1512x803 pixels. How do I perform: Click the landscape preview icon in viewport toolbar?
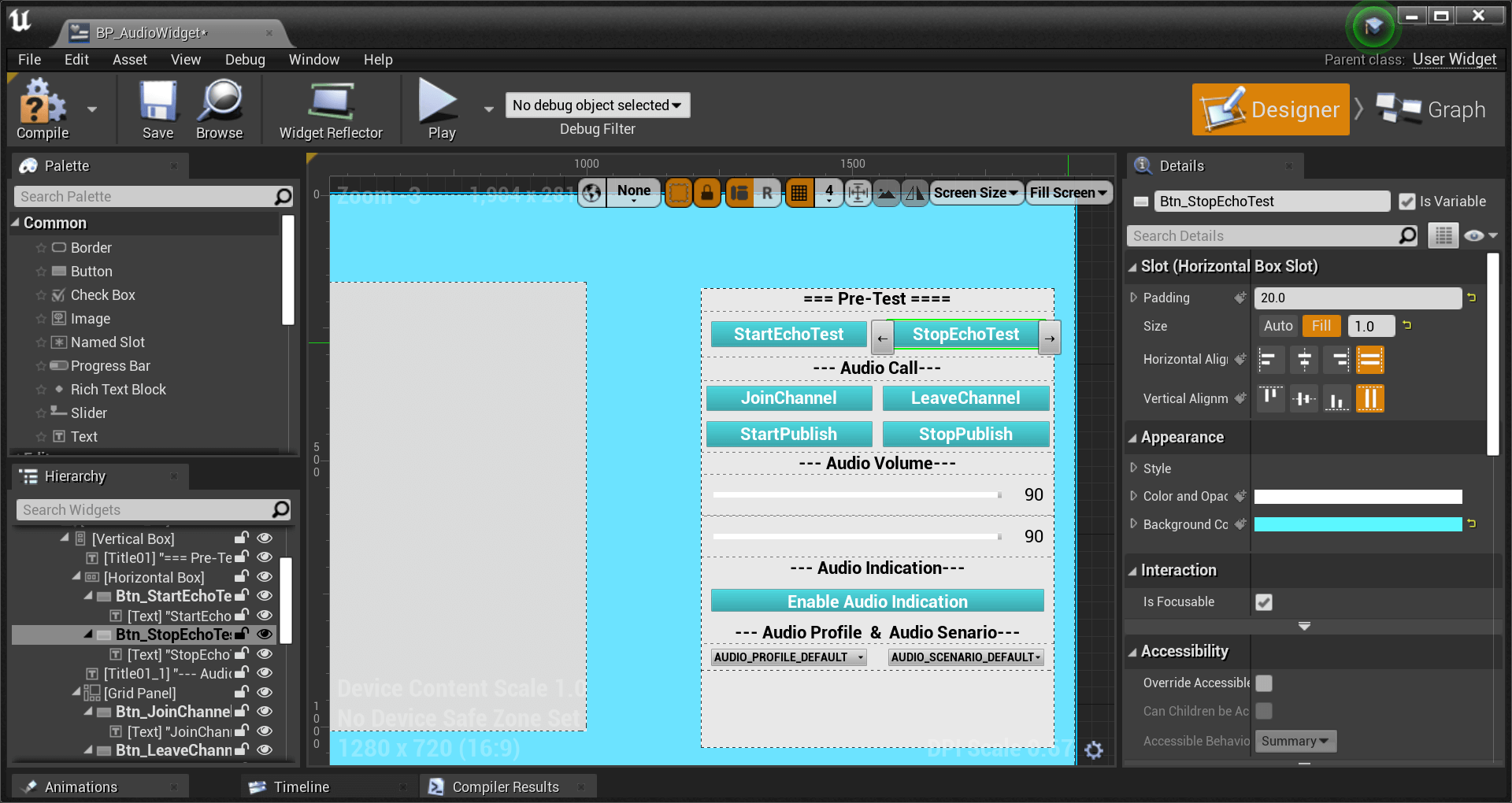click(x=887, y=192)
